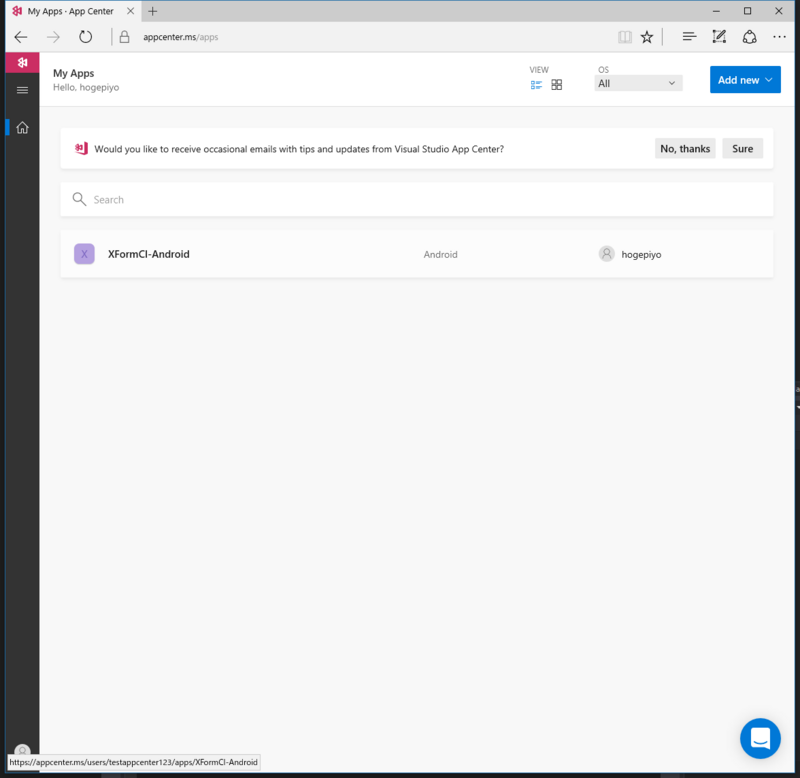800x778 pixels.
Task: Open reading view icon
Action: point(624,37)
